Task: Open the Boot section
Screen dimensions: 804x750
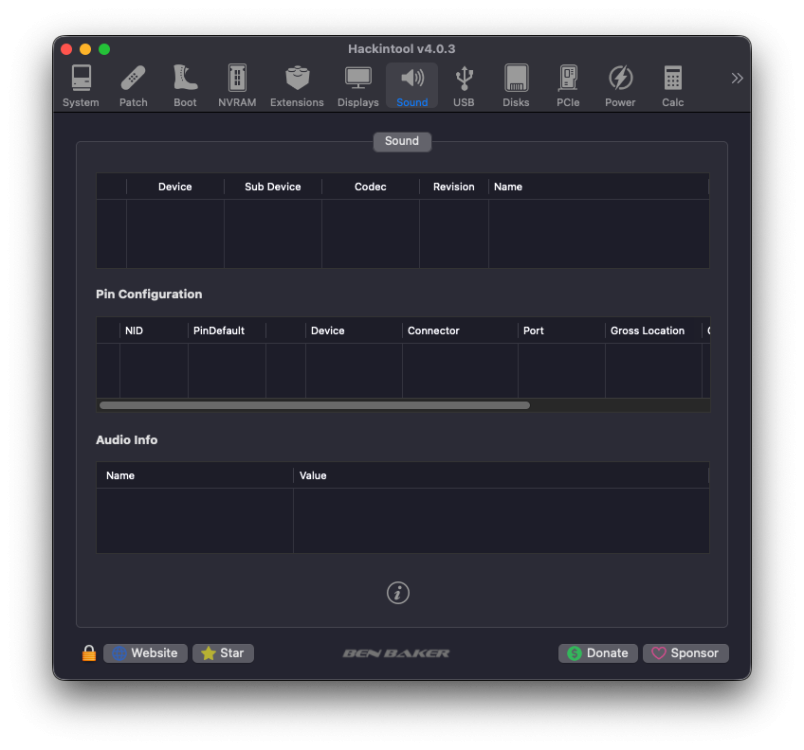Action: click(x=185, y=86)
